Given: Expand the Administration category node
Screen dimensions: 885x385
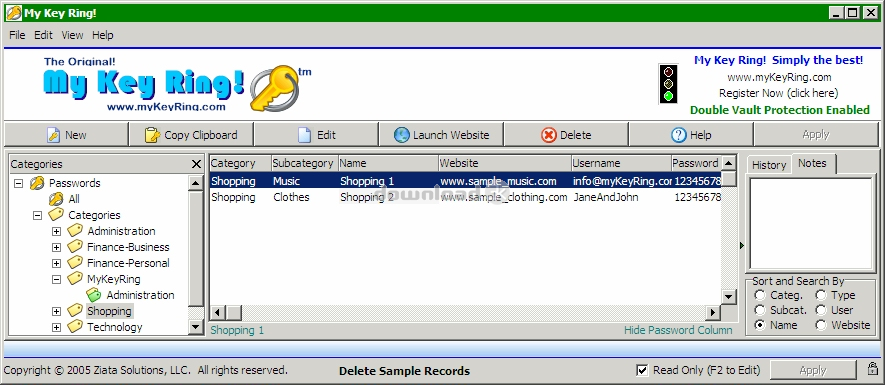Looking at the screenshot, I should pos(56,231).
